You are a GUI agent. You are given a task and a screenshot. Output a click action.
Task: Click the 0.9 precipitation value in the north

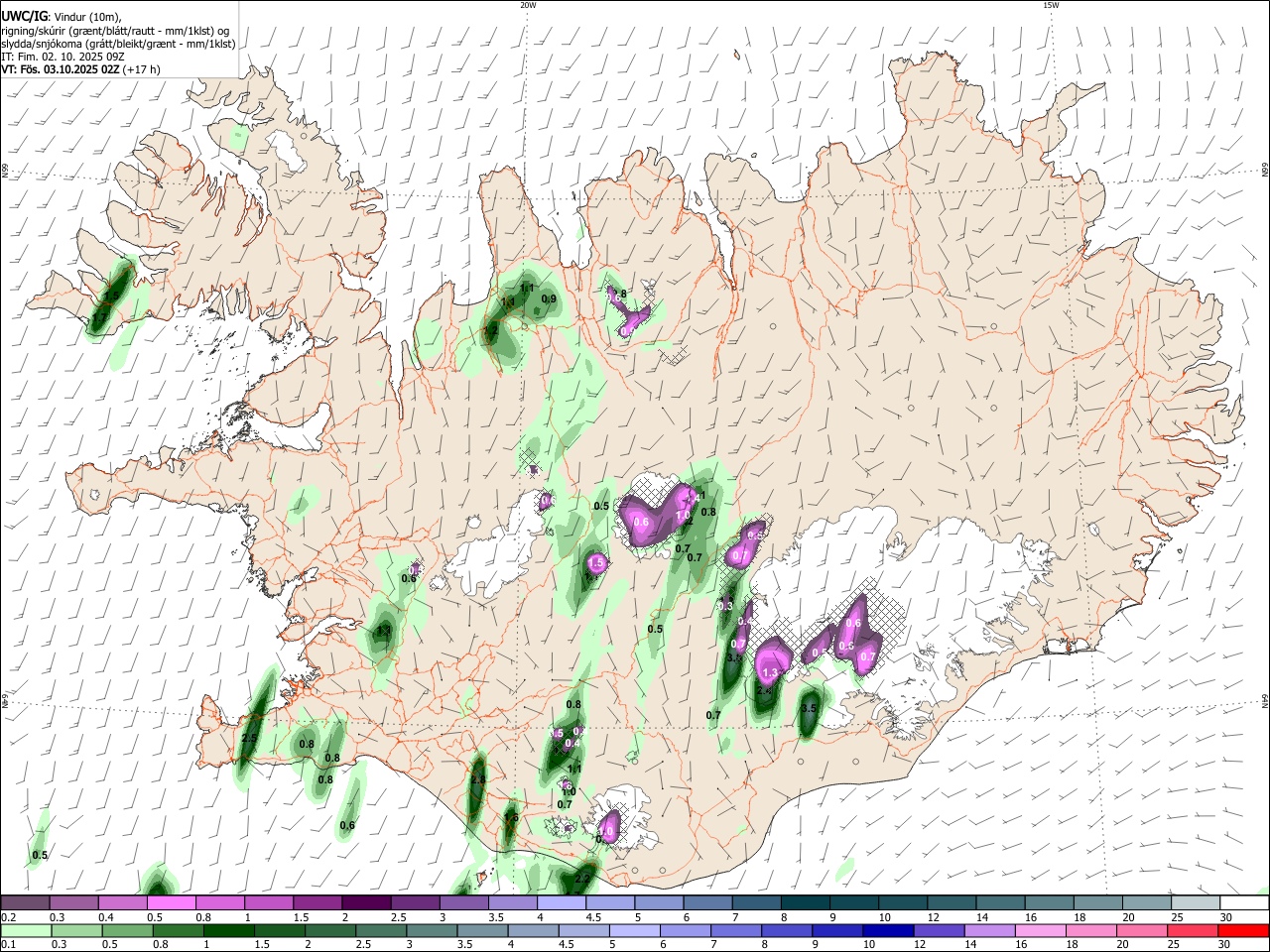(549, 298)
